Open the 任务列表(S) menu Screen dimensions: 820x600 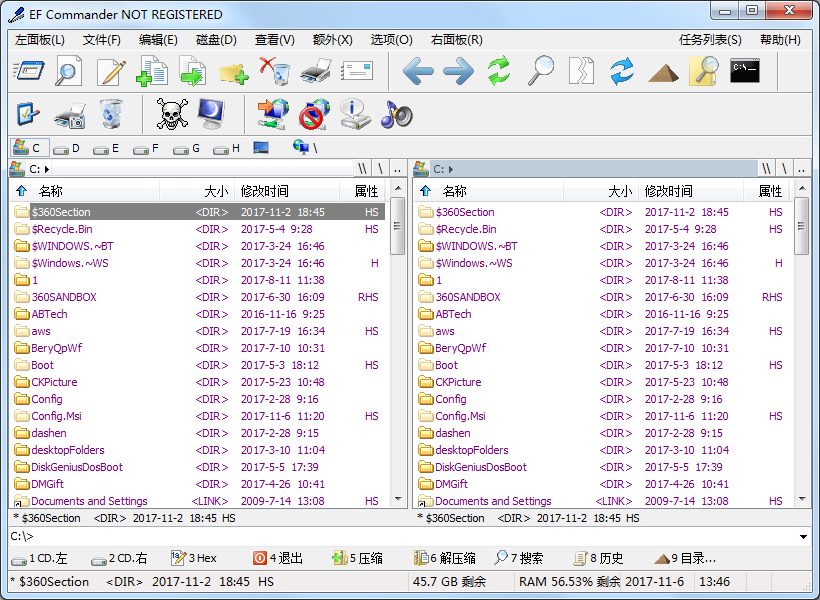tap(710, 40)
